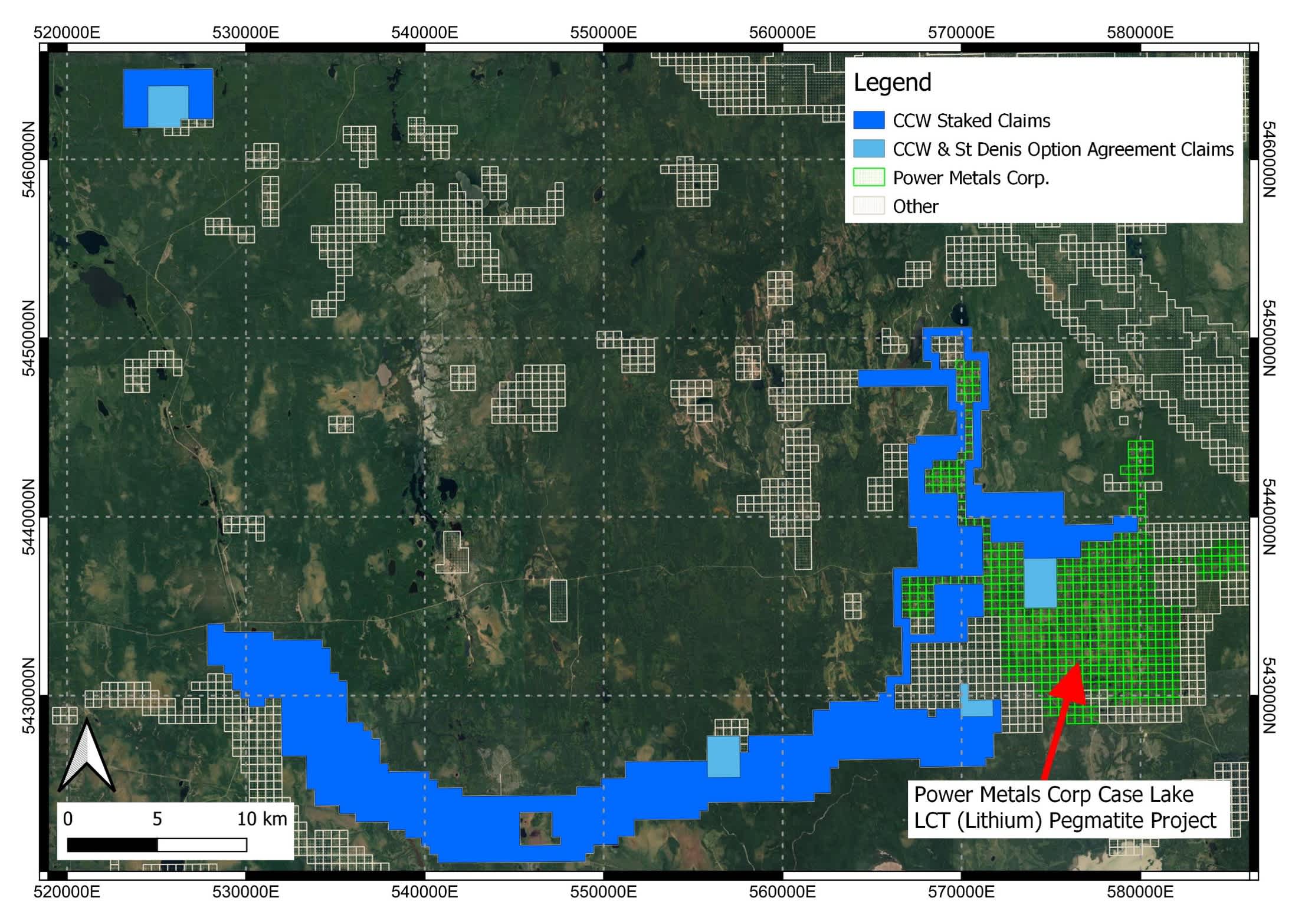
Task: Click the right 5450000N coordinate label
Action: pos(1268,338)
